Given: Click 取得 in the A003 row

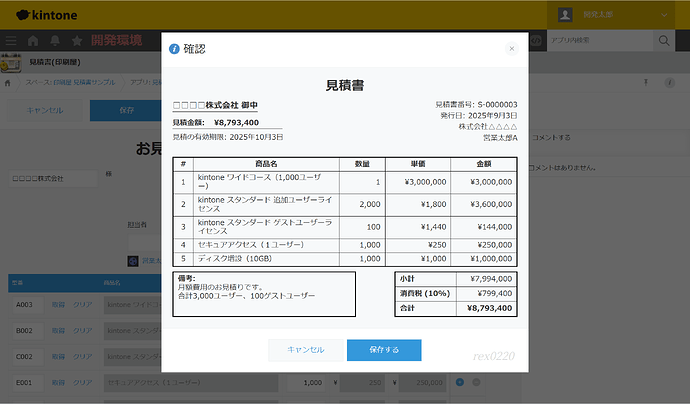Looking at the screenshot, I should (58, 305).
